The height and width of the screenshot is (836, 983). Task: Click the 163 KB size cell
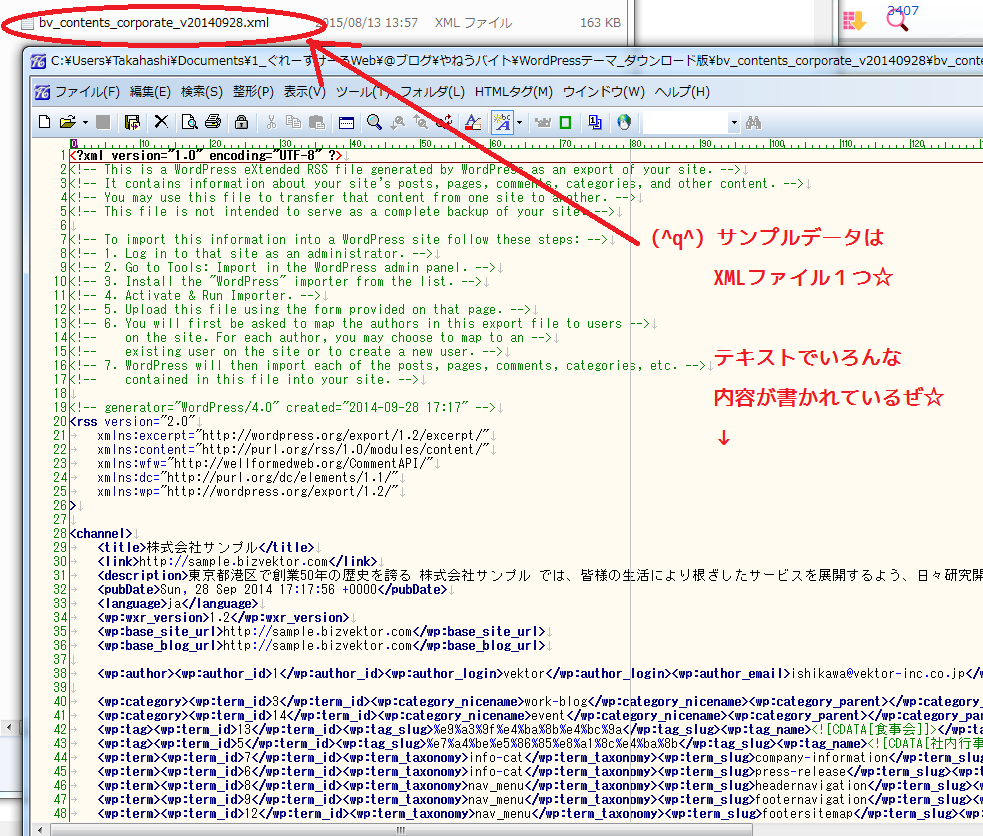(x=600, y=23)
